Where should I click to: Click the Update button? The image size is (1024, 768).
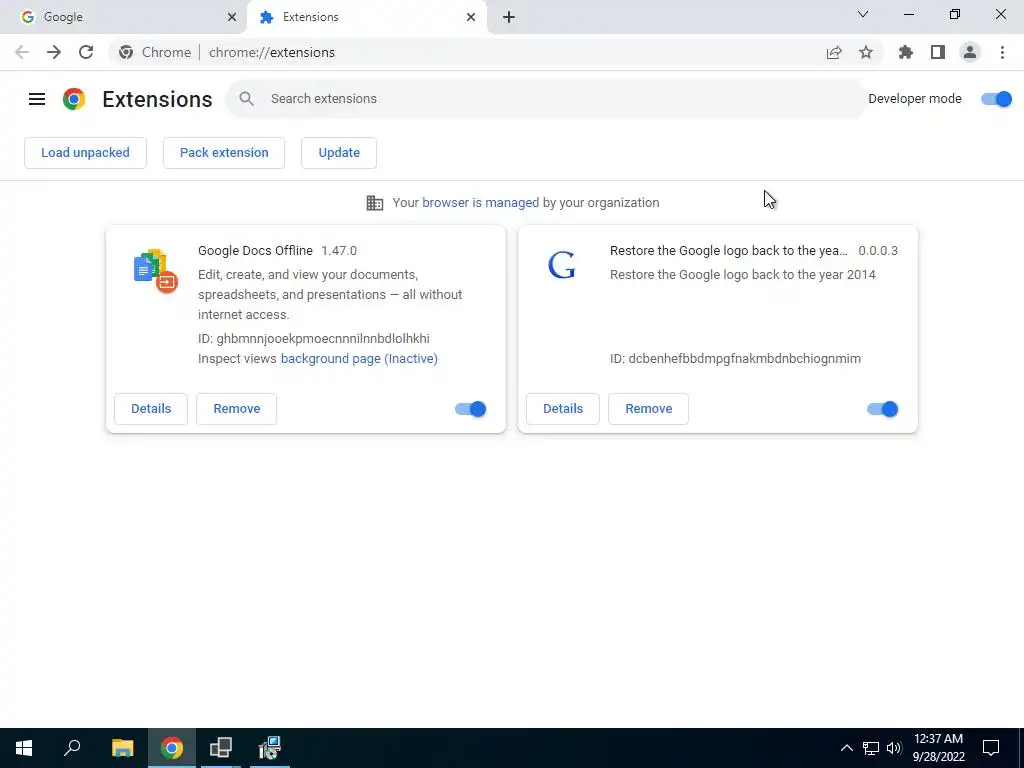tap(339, 153)
